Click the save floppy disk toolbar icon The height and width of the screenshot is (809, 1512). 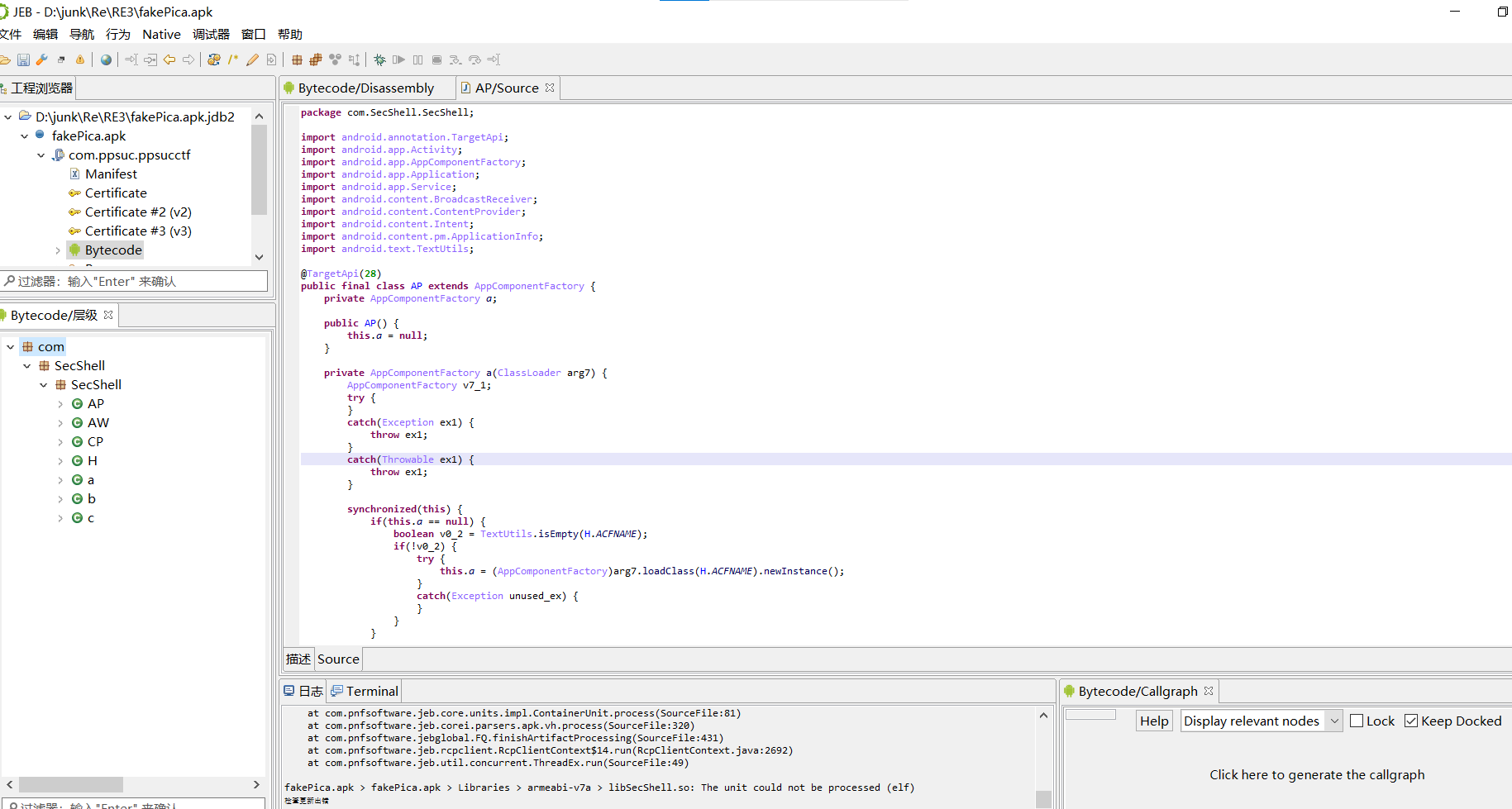23,59
